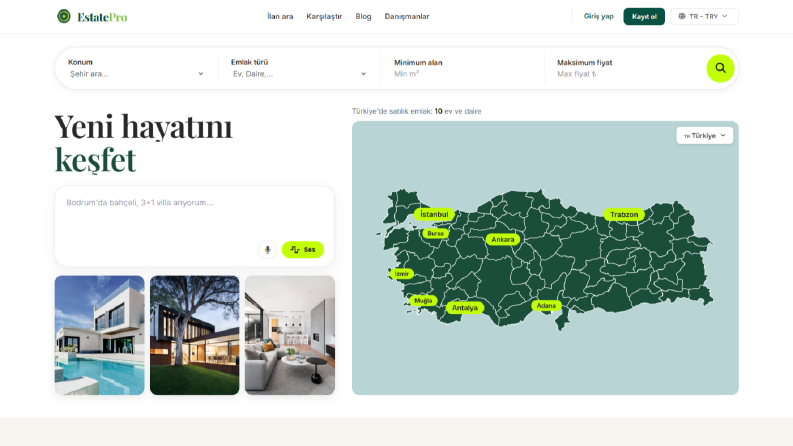Click the microphone icon in prompt box
This screenshot has height=446, width=793.
pos(268,249)
